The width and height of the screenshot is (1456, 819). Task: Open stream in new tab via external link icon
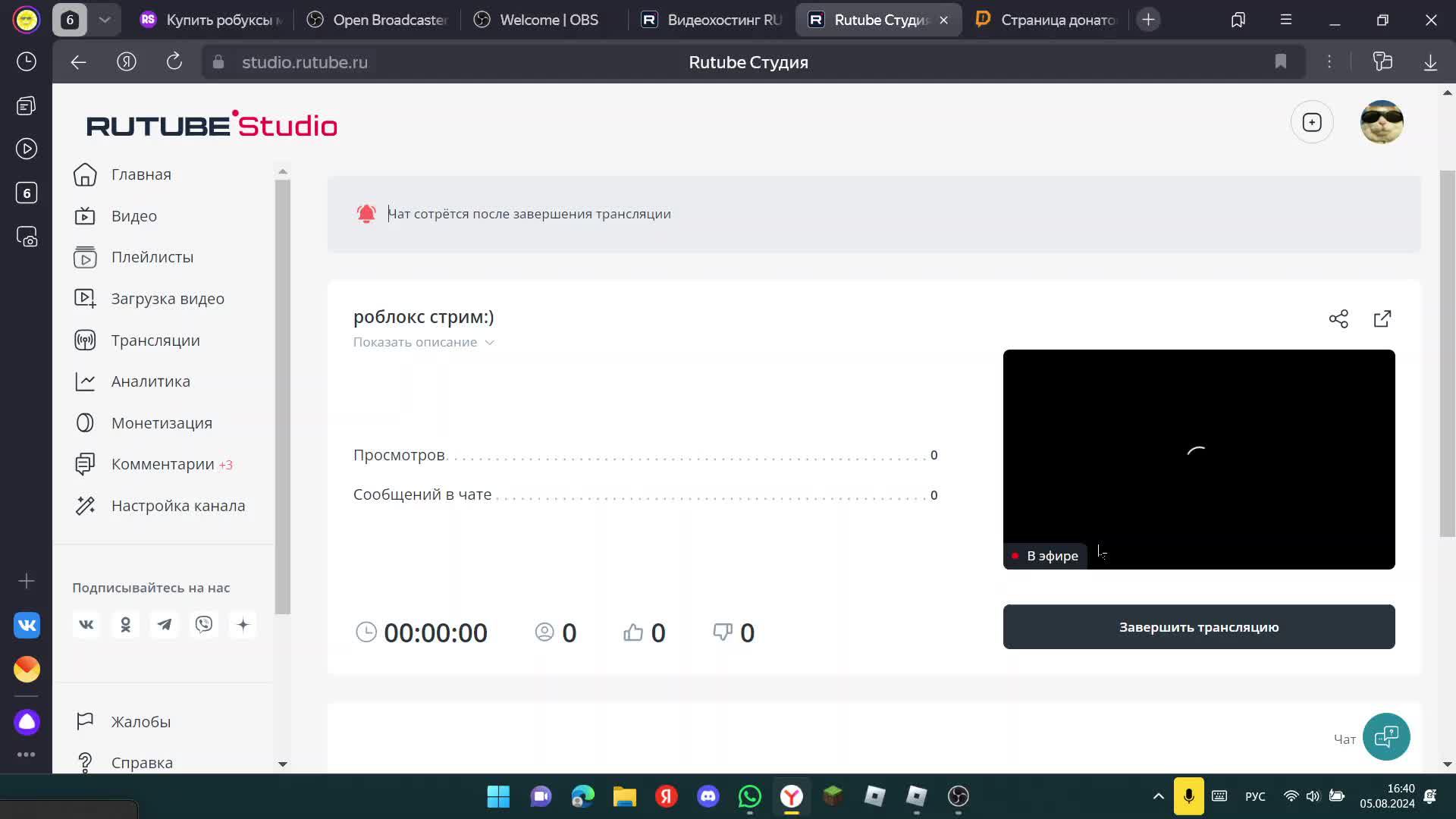pos(1382,318)
